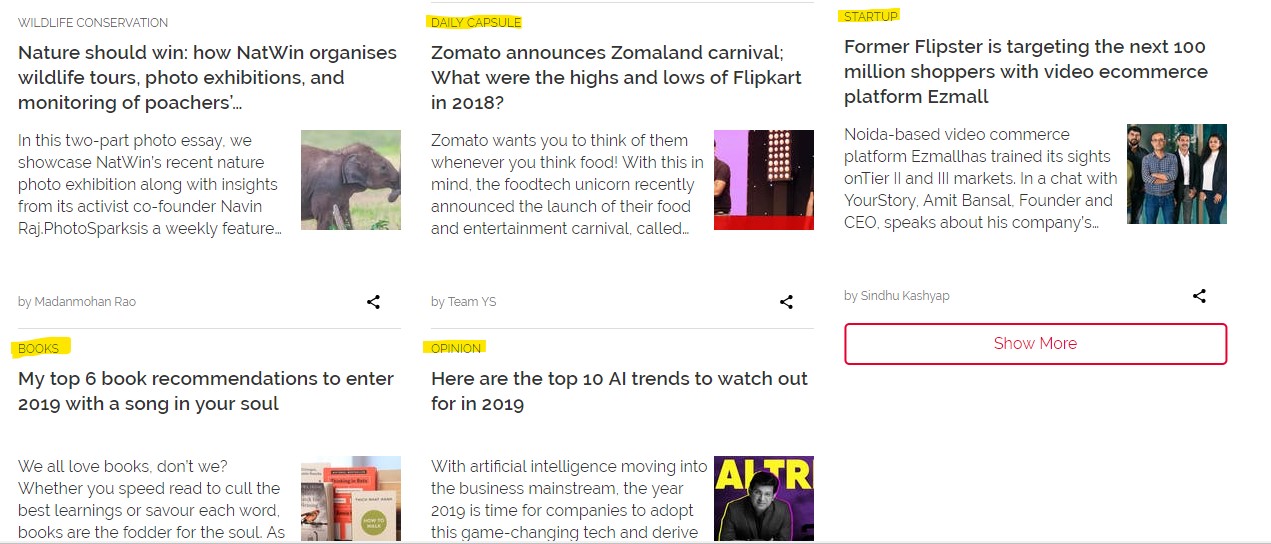Image resolution: width=1271 pixels, height=544 pixels.
Task: Share the Zomato Zomaland article
Action: coord(786,302)
